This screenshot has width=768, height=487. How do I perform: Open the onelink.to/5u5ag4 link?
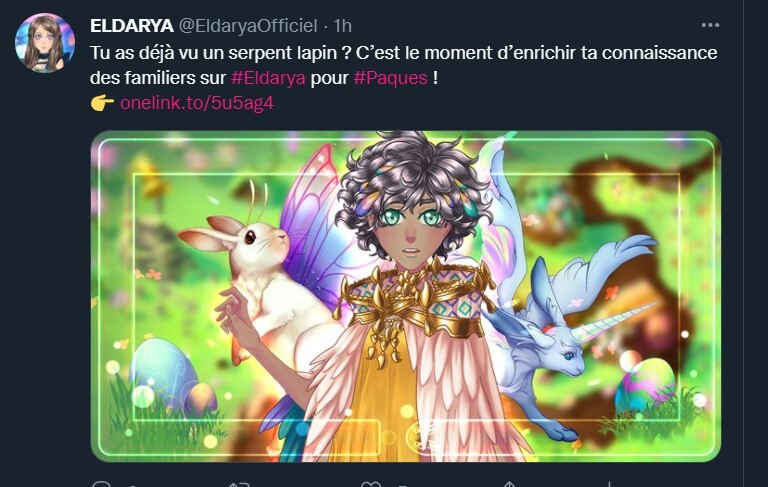coord(196,103)
